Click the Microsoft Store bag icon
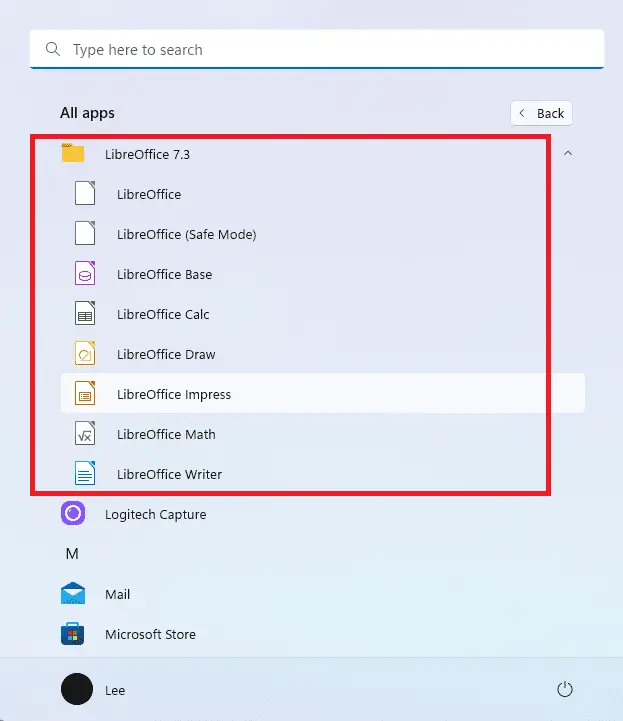623x721 pixels. [x=73, y=634]
